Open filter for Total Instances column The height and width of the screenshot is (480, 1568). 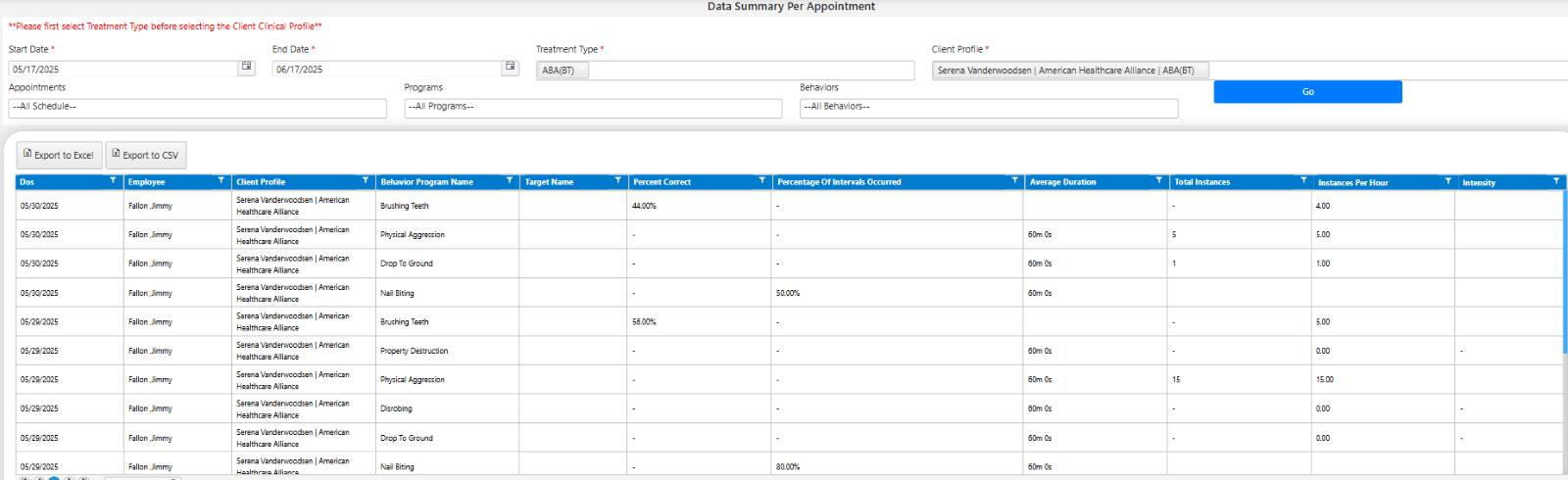pyautogui.click(x=1303, y=181)
